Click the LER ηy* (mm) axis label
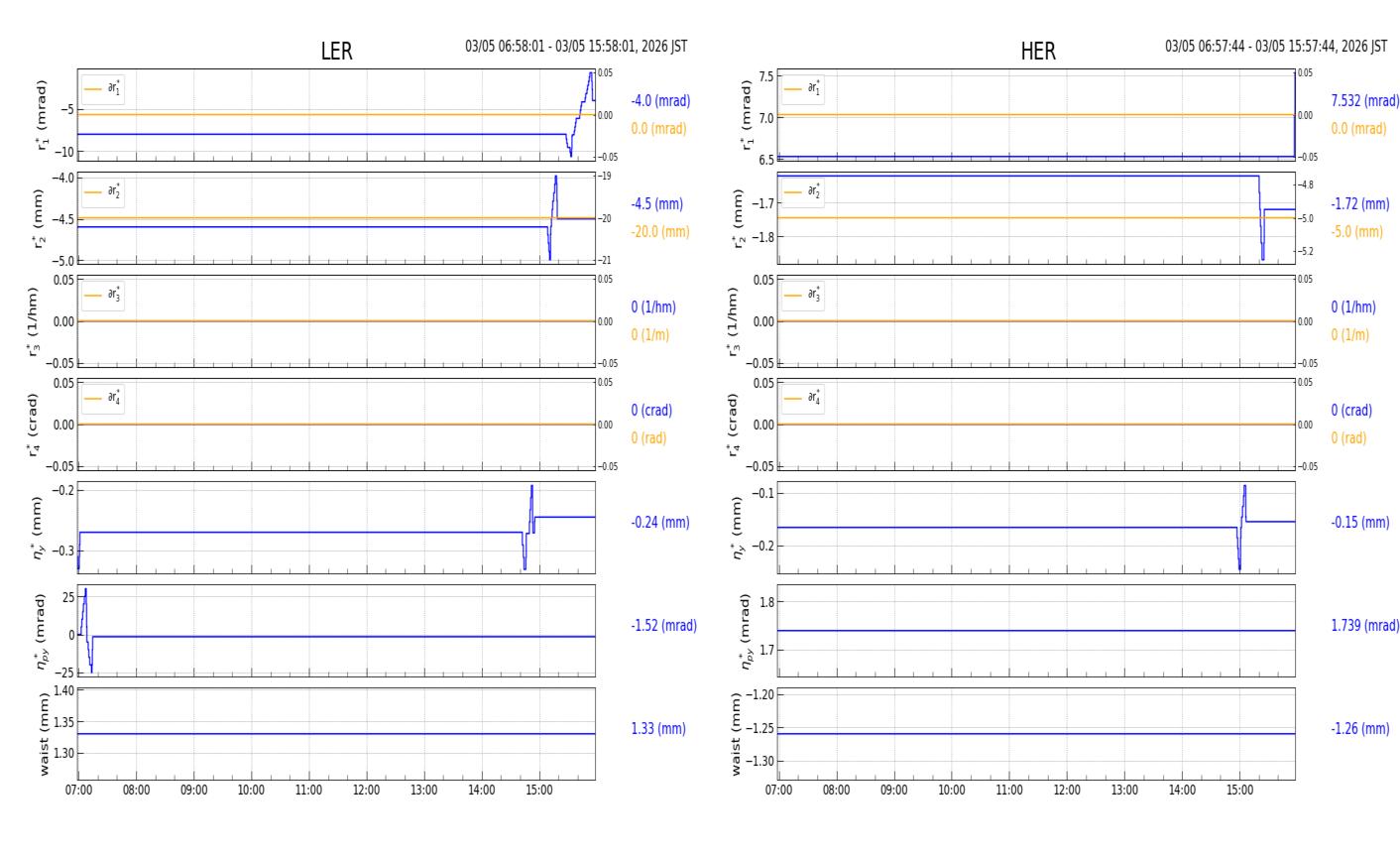 pos(39,528)
